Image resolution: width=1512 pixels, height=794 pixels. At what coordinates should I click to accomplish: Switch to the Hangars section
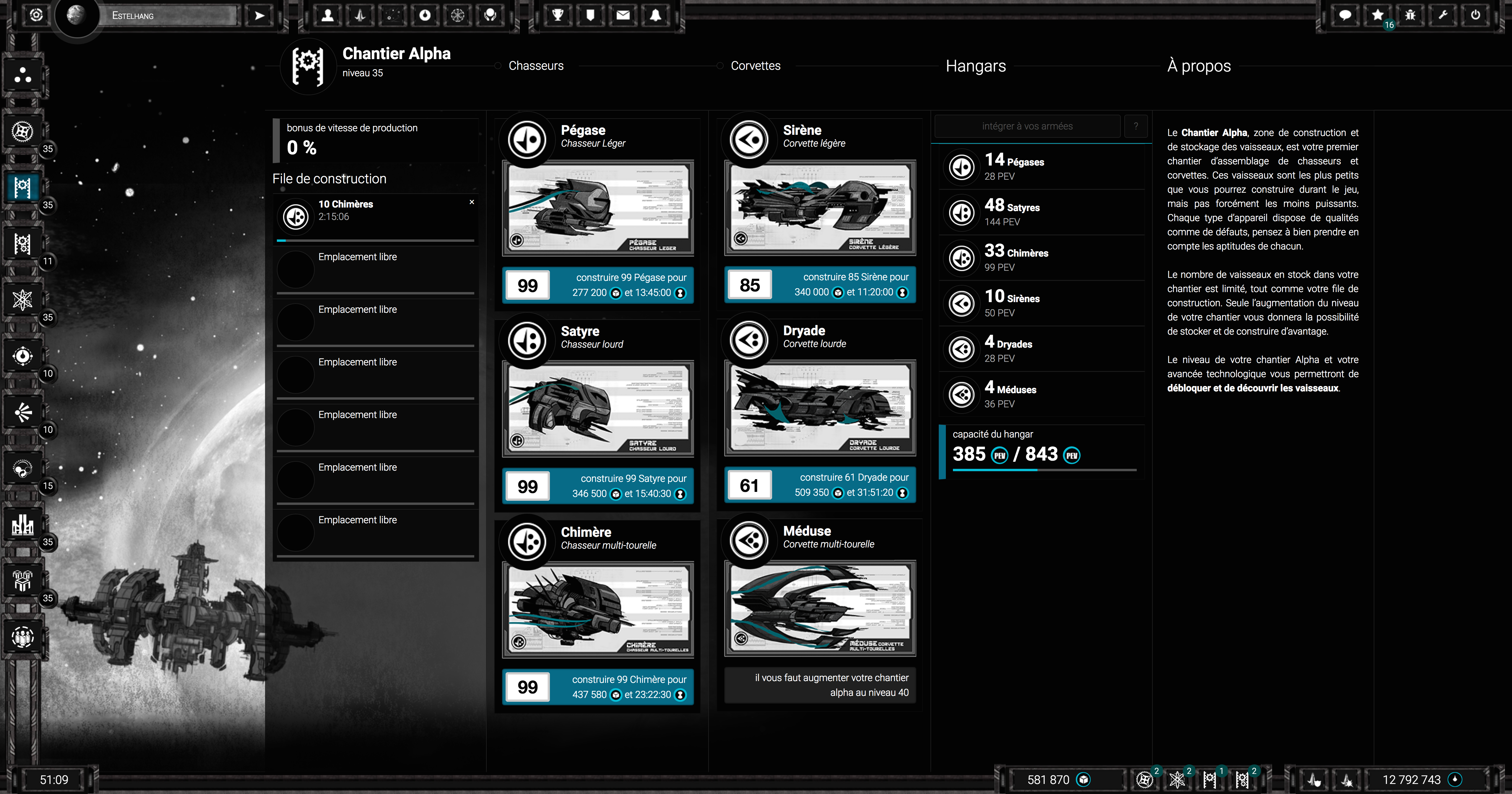(975, 66)
